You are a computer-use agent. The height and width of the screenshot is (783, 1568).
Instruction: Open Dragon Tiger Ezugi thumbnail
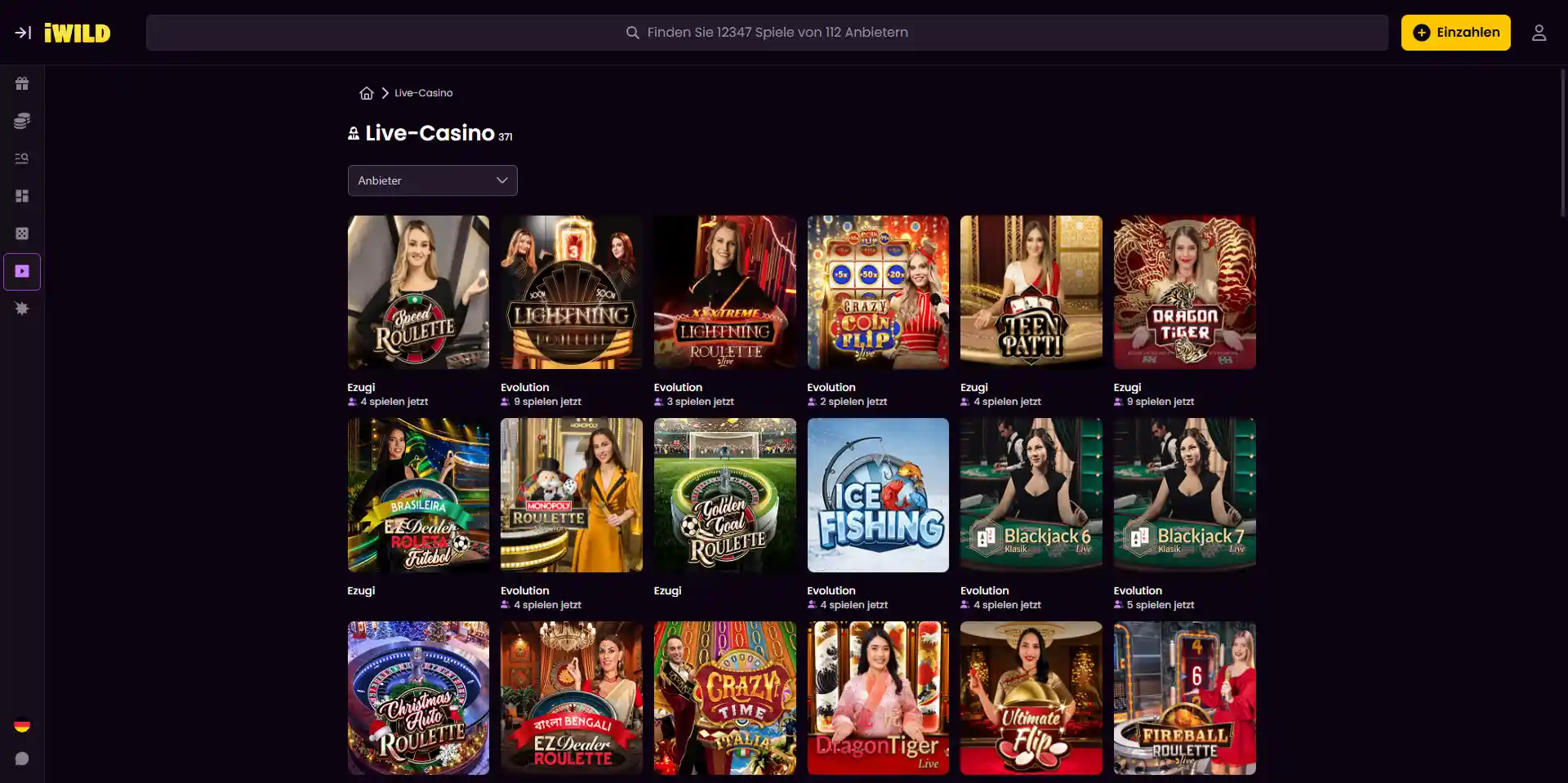(x=1185, y=292)
